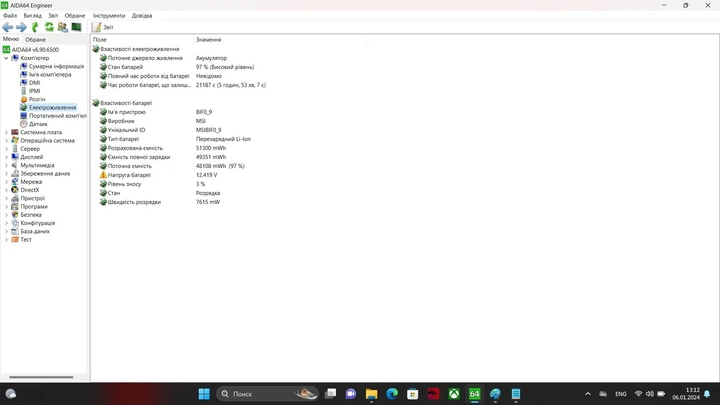Open File Explorer from taskbar
This screenshot has width=720, height=405.
(371, 394)
